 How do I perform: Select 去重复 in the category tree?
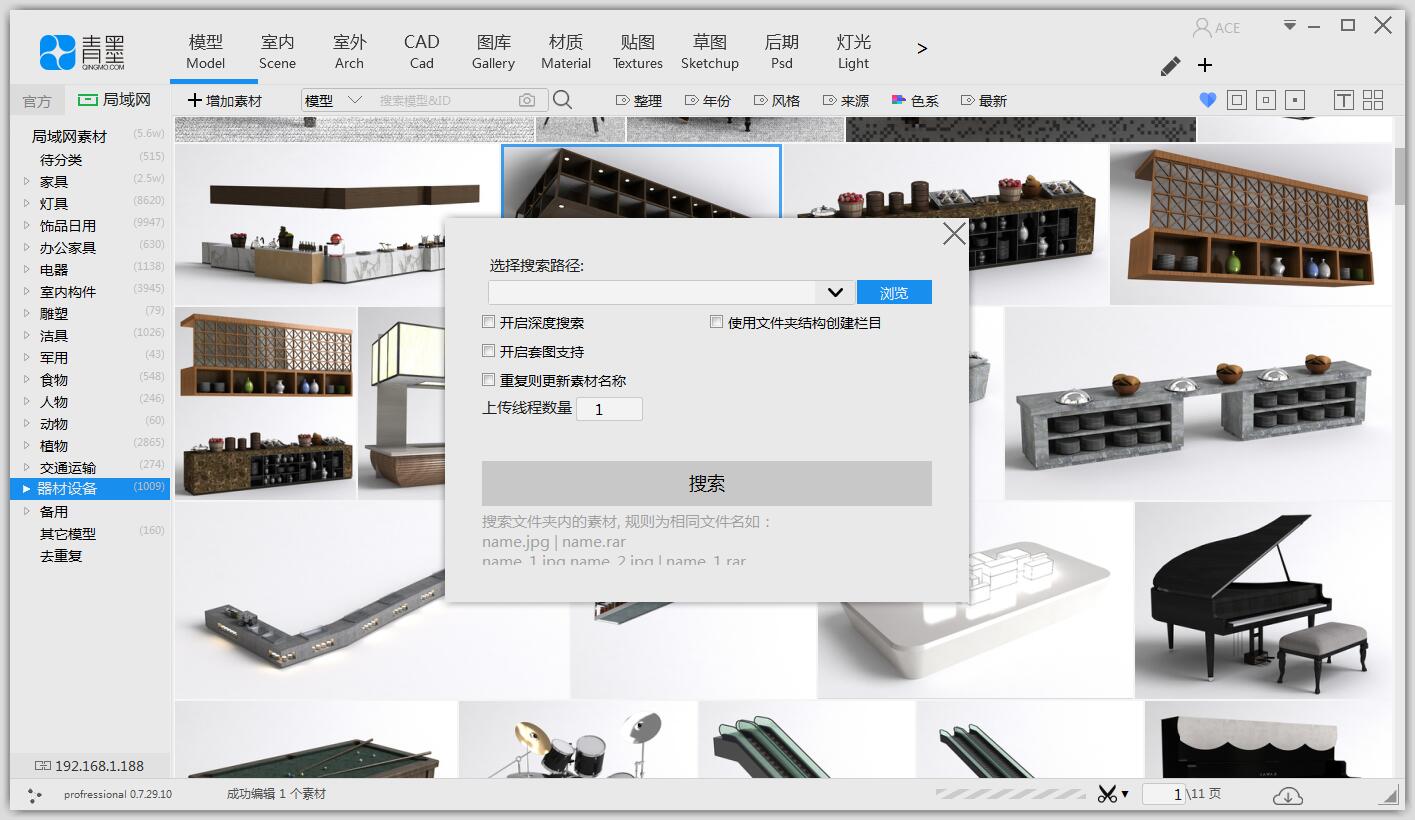(61, 556)
